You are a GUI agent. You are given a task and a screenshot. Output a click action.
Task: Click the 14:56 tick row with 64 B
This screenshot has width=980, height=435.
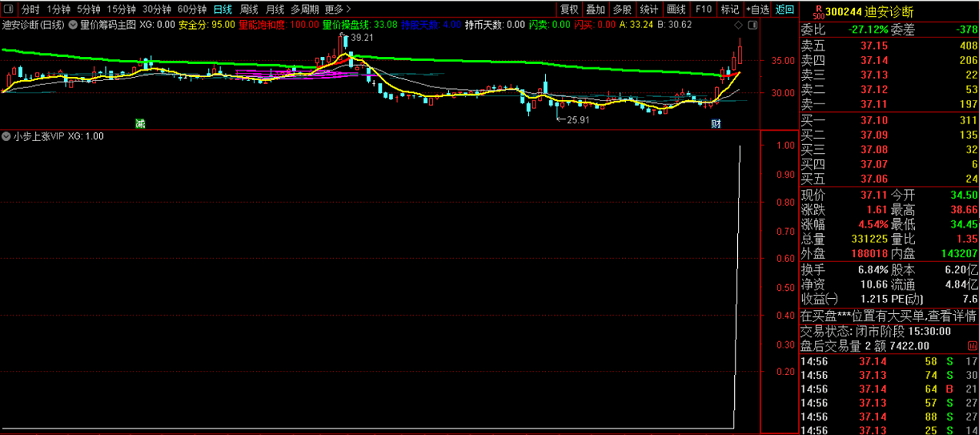point(889,389)
